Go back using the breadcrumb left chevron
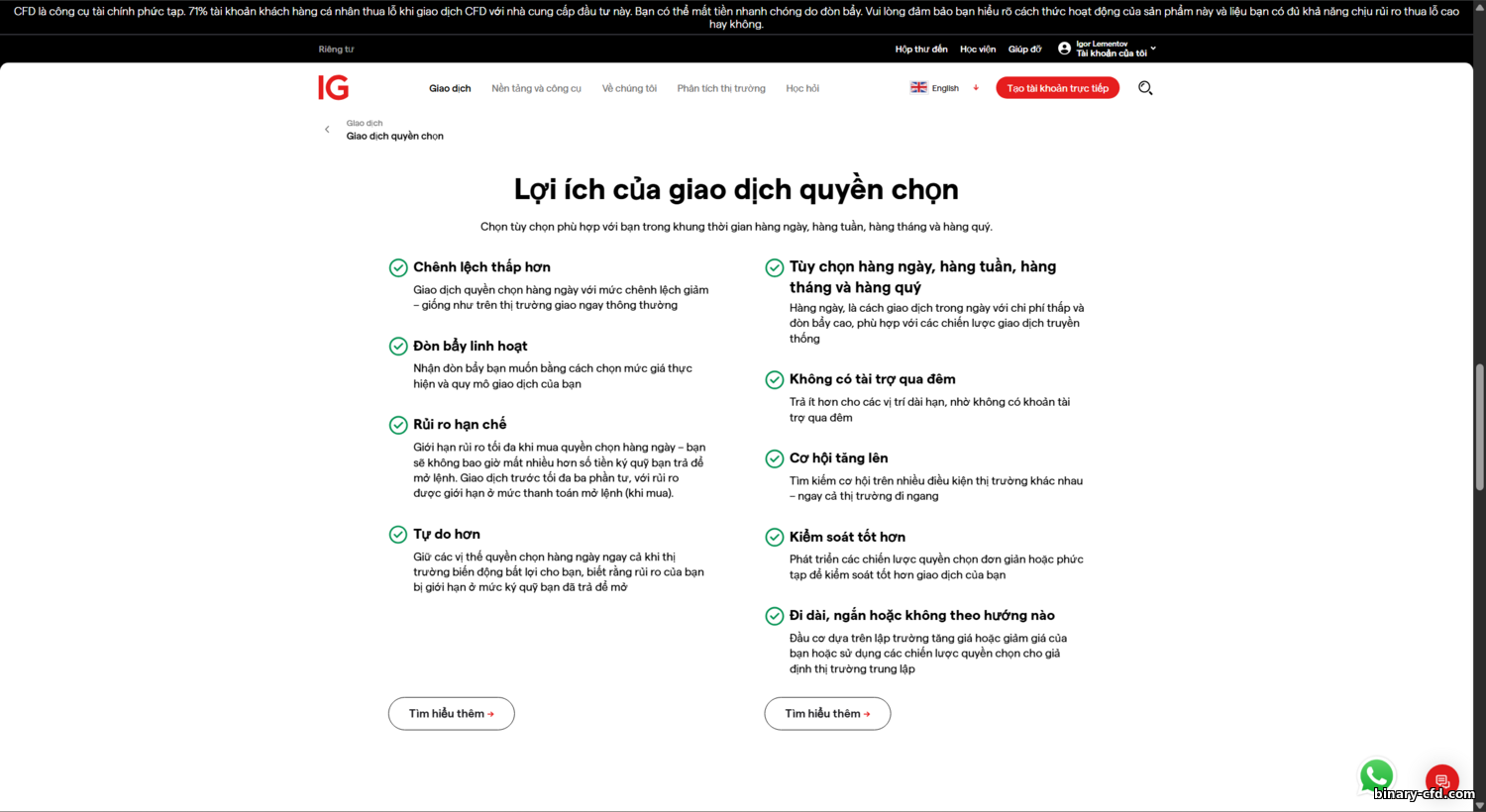Screen dimensions: 1486x812 [x=327, y=130]
